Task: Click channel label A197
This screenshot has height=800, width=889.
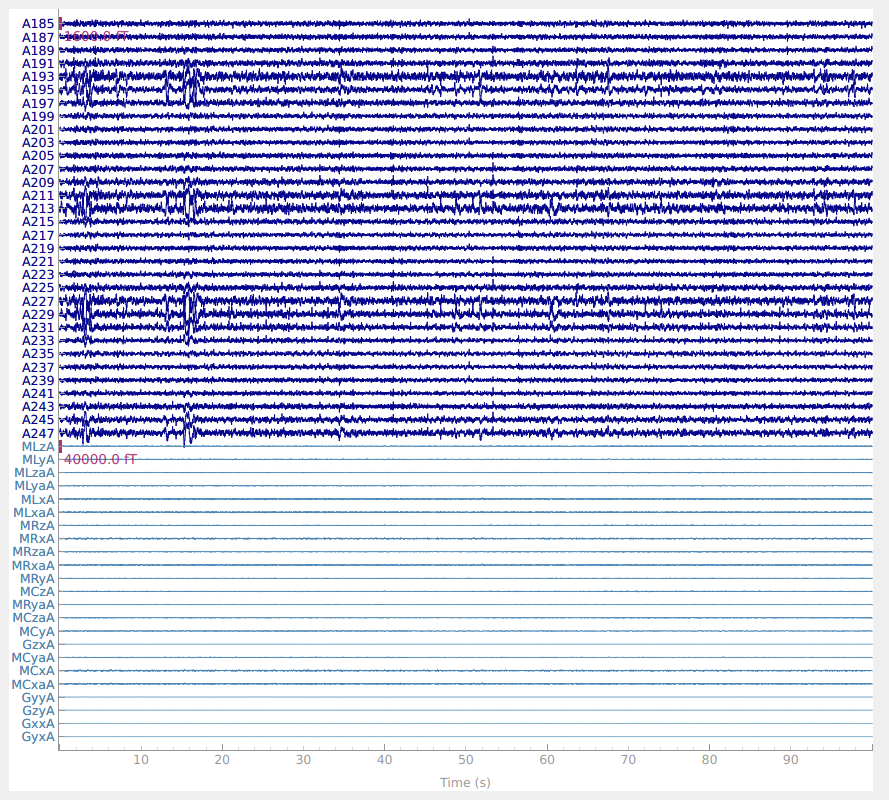Action: pyautogui.click(x=38, y=103)
